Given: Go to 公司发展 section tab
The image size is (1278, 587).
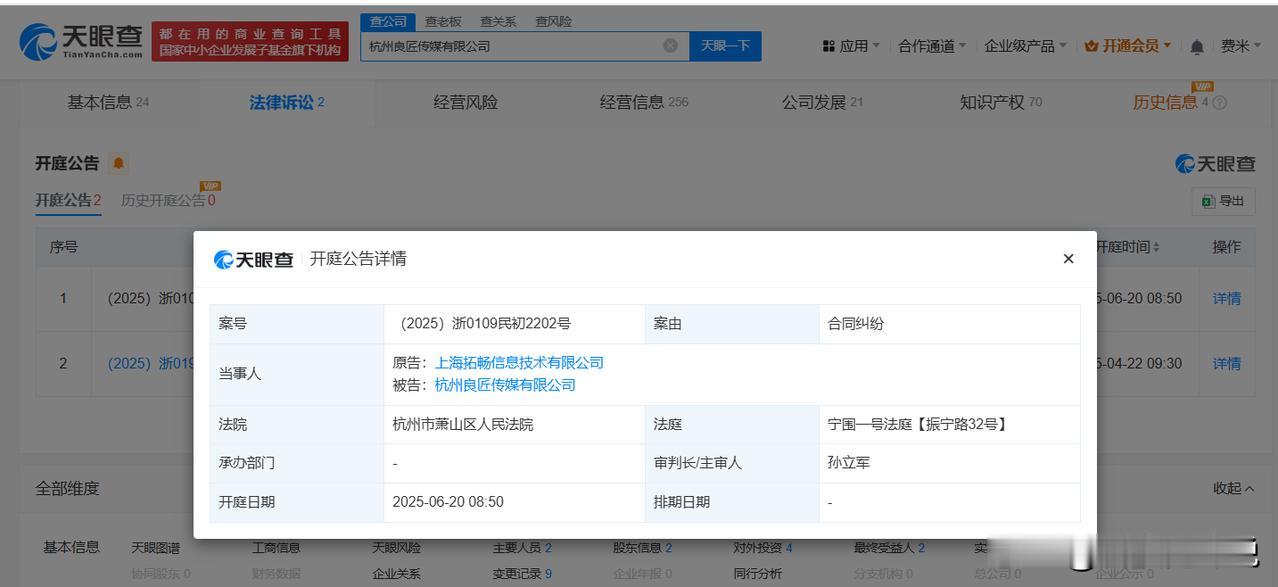Looking at the screenshot, I should 822,102.
